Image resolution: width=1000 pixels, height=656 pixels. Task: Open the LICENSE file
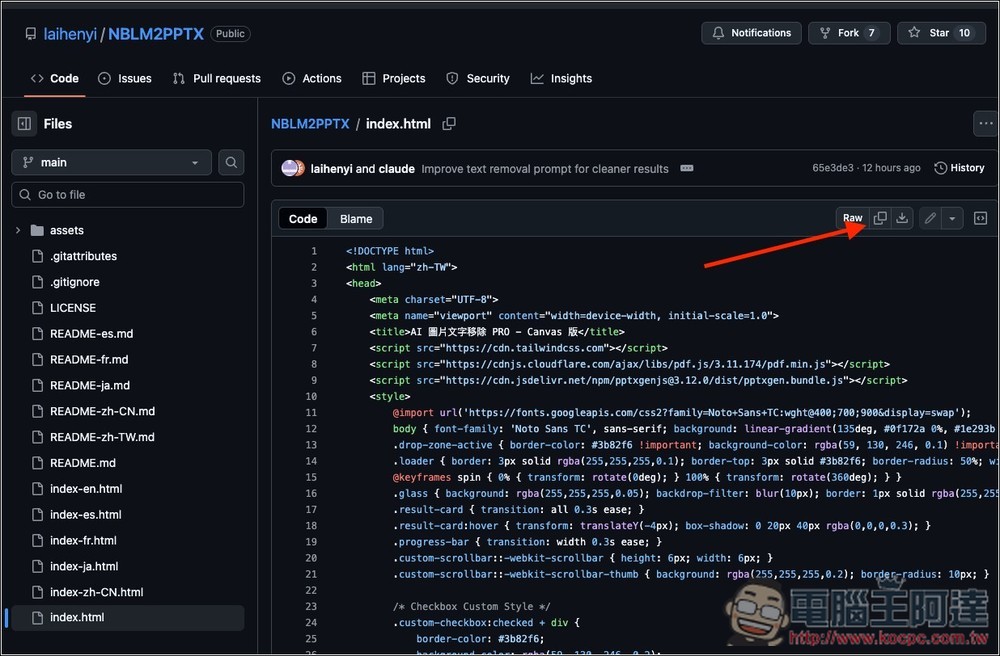[73, 308]
